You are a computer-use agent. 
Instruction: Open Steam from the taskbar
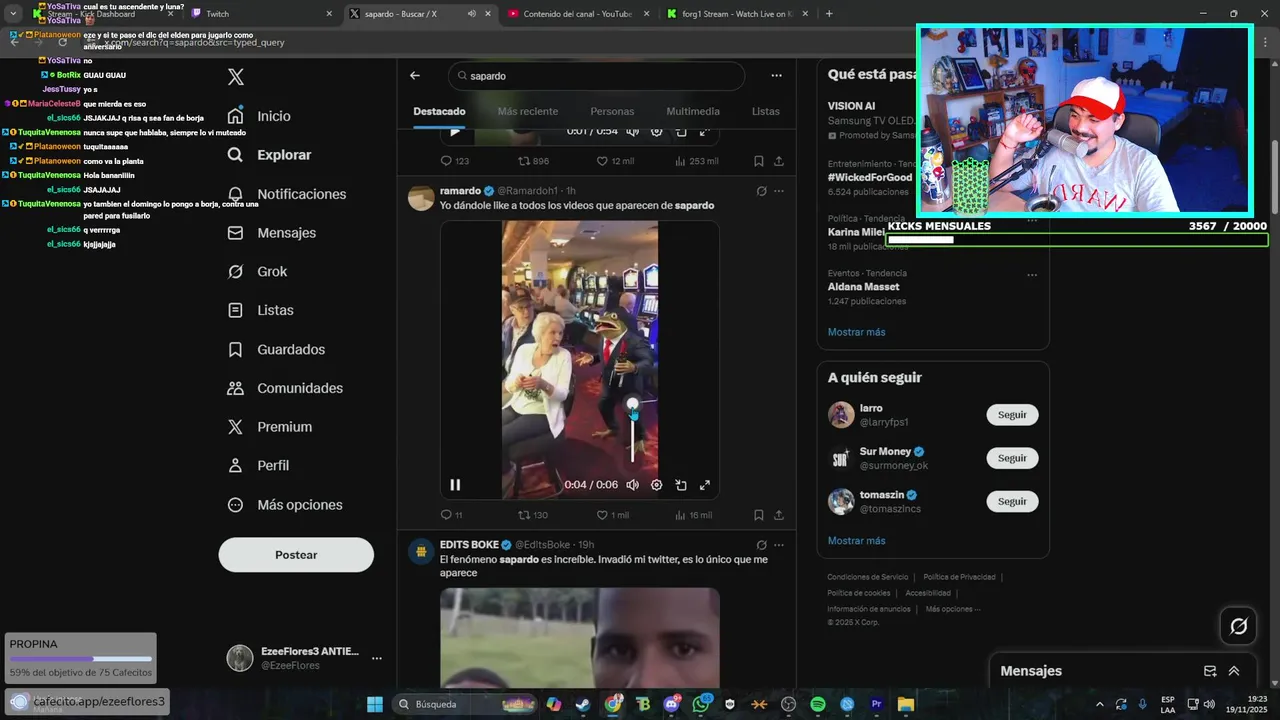point(582,704)
